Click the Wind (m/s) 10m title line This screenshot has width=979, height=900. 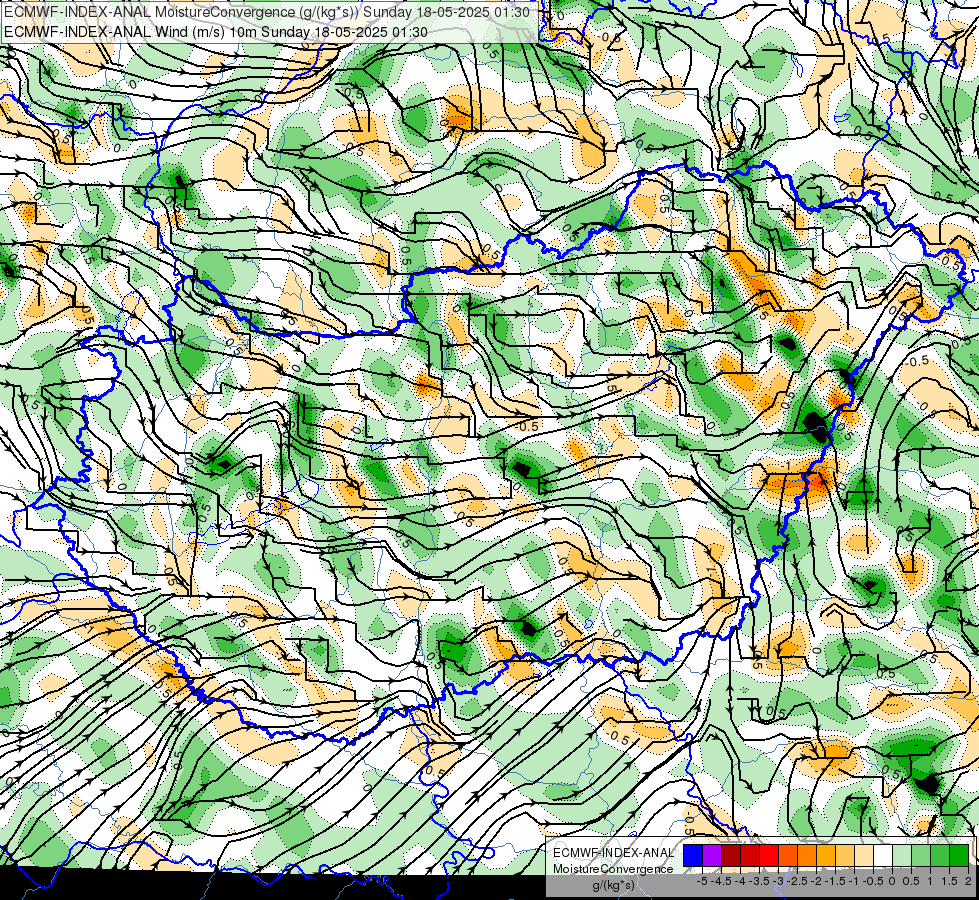pos(216,32)
